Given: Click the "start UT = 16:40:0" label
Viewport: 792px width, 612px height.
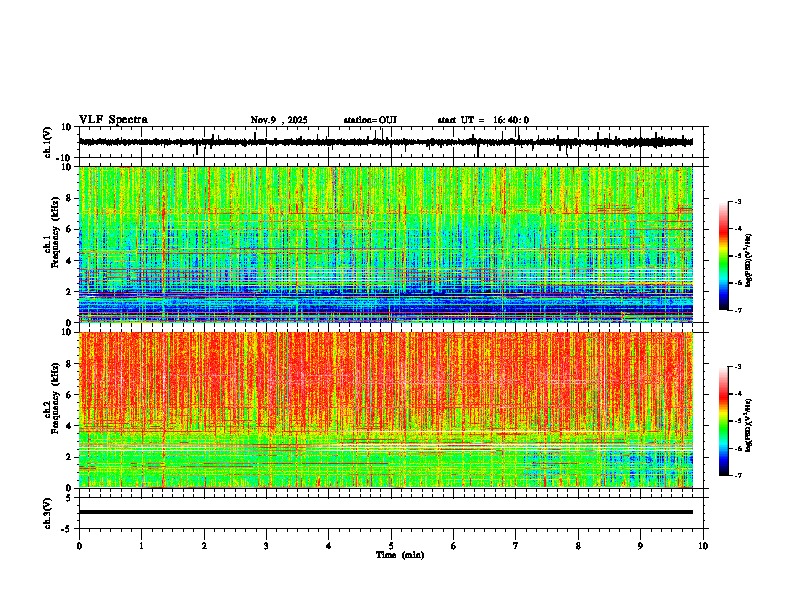Looking at the screenshot, I should tap(483, 120).
